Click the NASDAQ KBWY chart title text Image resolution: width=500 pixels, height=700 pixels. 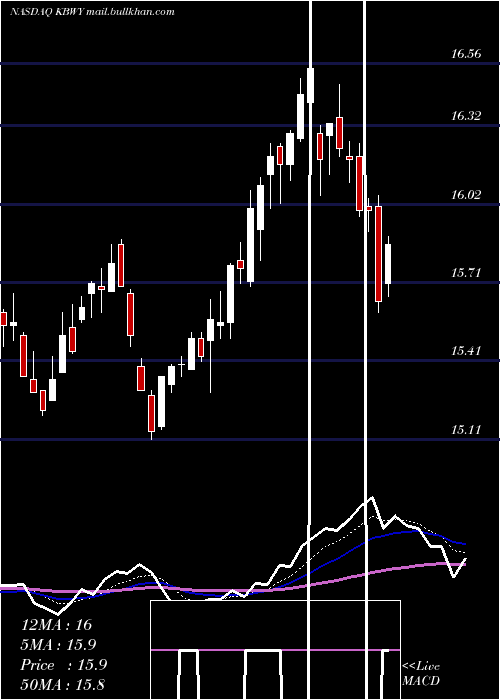[92, 12]
